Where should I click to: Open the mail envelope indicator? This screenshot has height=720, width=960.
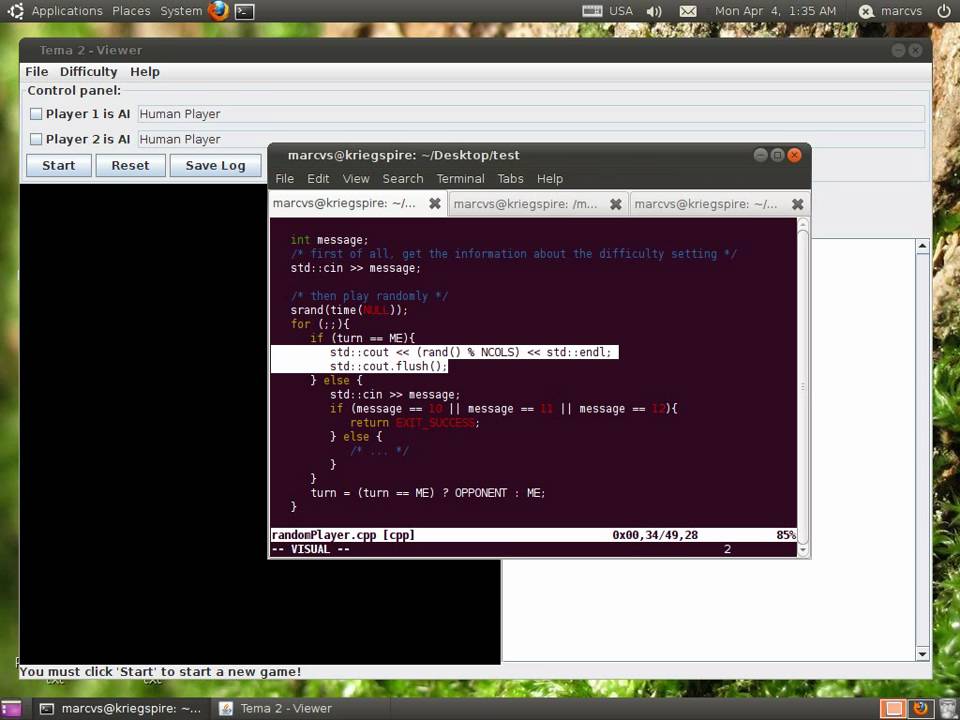click(x=688, y=11)
